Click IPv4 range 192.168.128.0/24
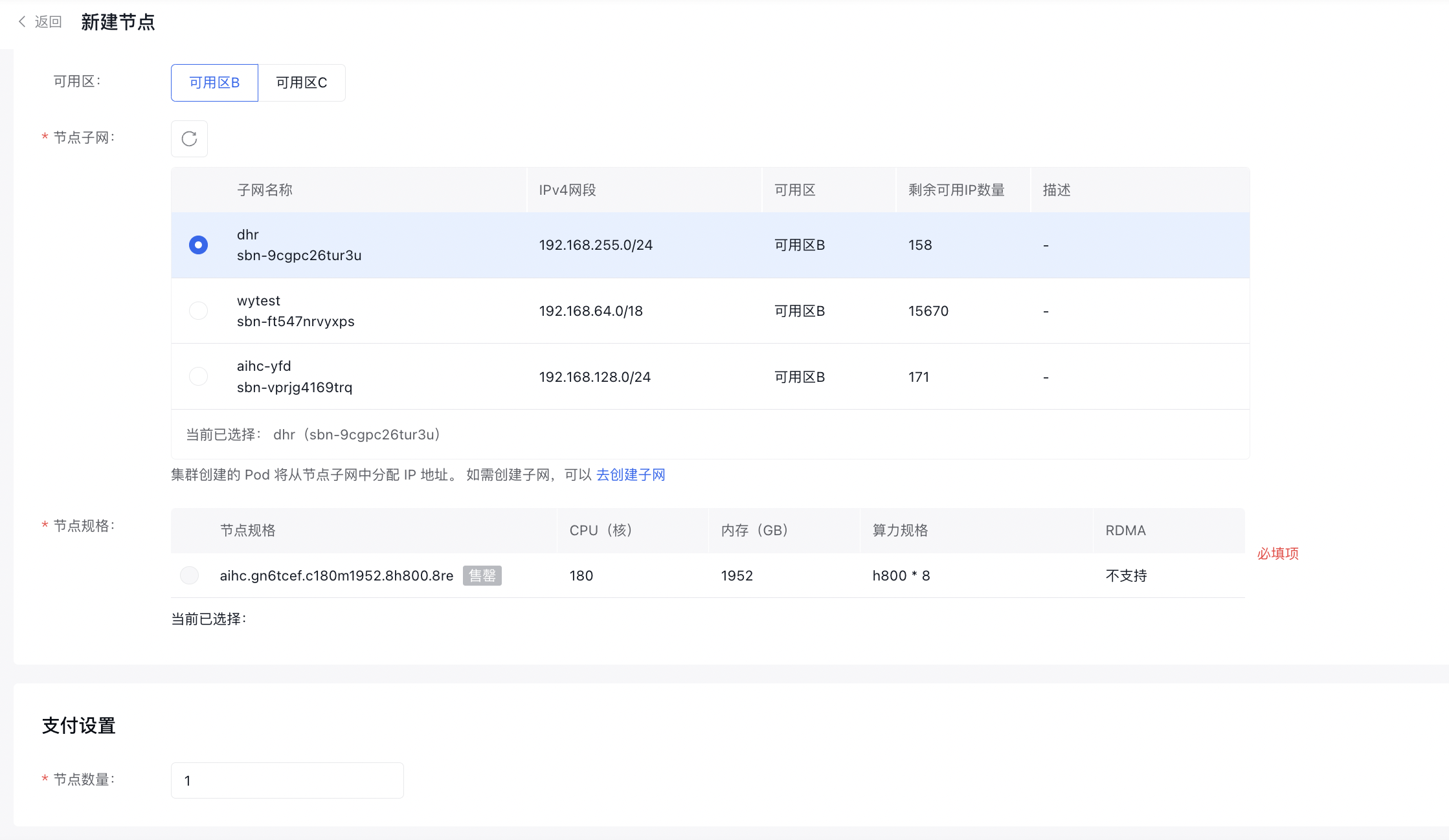 click(595, 377)
